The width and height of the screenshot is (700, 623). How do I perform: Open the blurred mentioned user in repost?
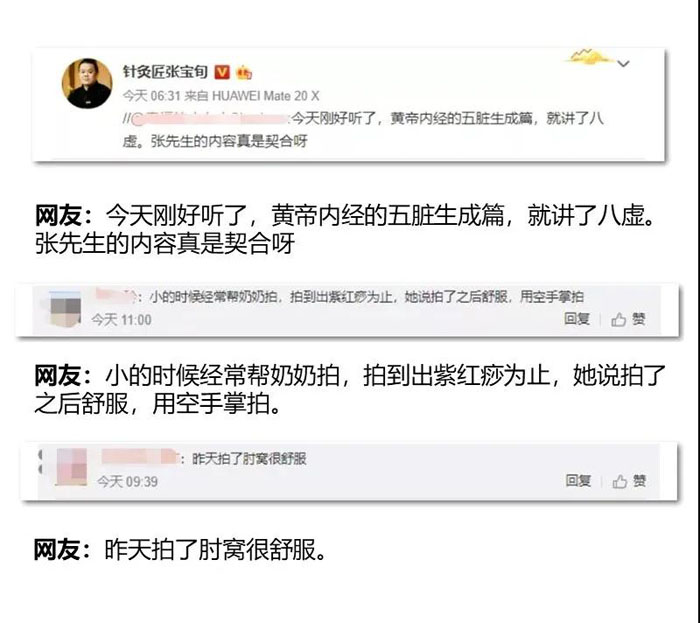(x=210, y=119)
